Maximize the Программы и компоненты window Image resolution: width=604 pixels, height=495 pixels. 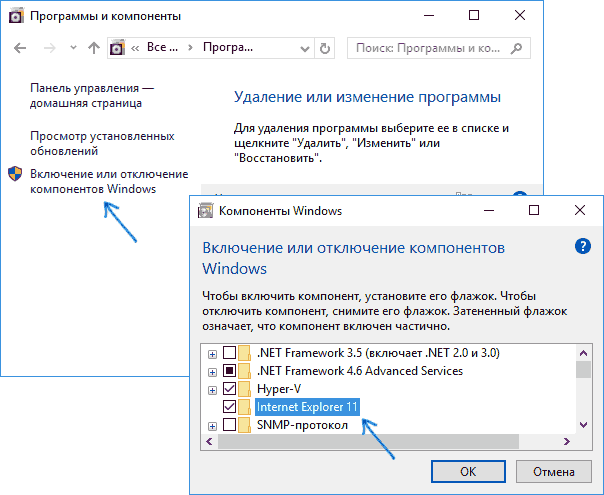pos(474,15)
